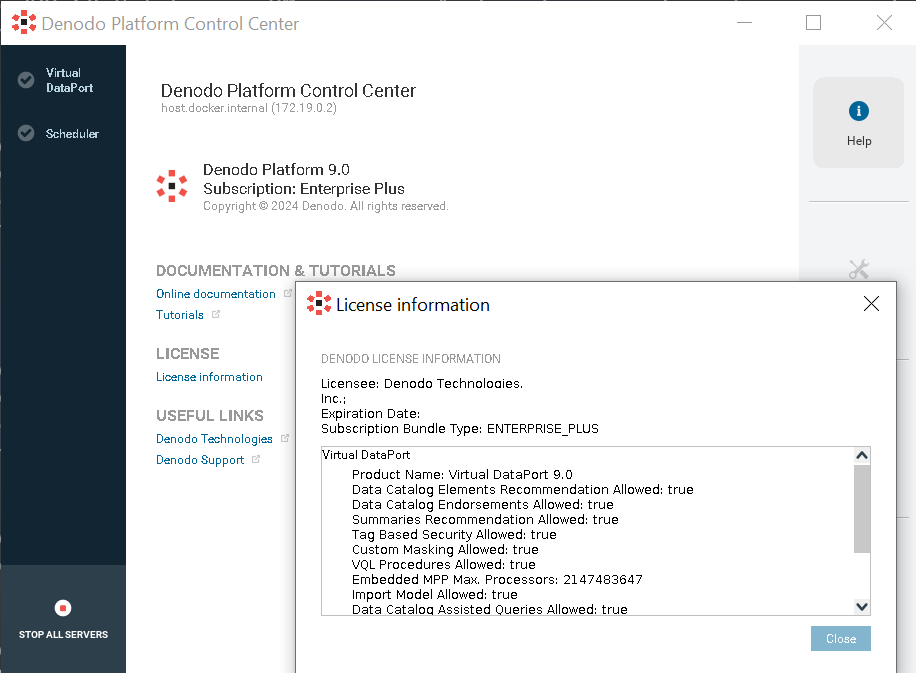Click 'Licensee: Denodo Technologies,' text

(422, 384)
